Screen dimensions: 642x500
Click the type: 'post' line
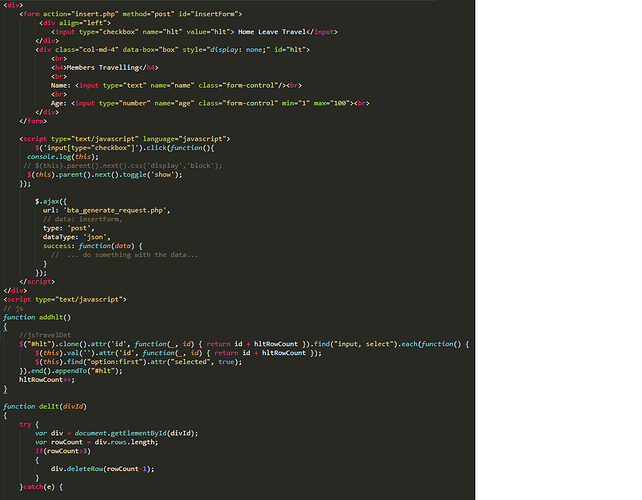point(69,229)
